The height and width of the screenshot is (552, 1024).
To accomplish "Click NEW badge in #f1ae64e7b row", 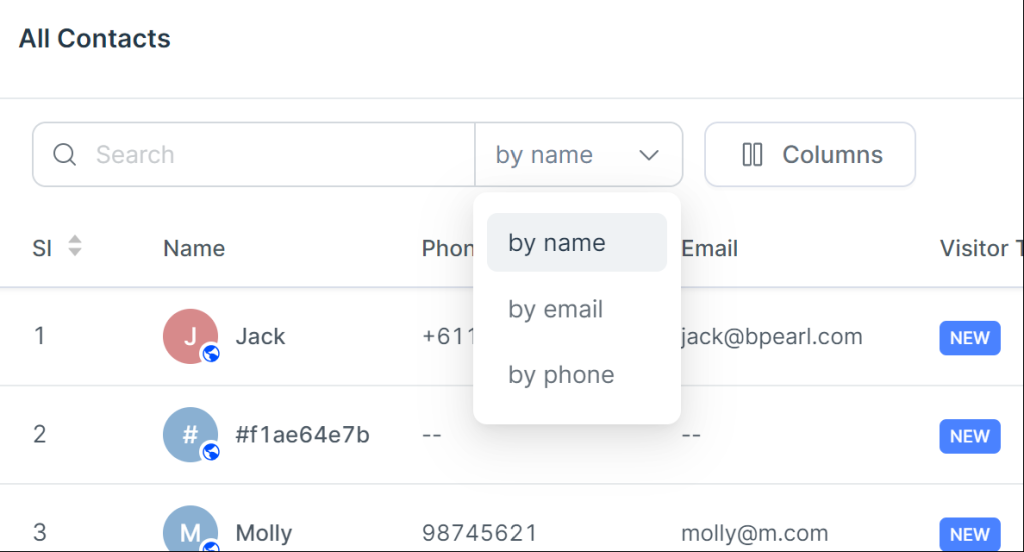I will click(970, 436).
